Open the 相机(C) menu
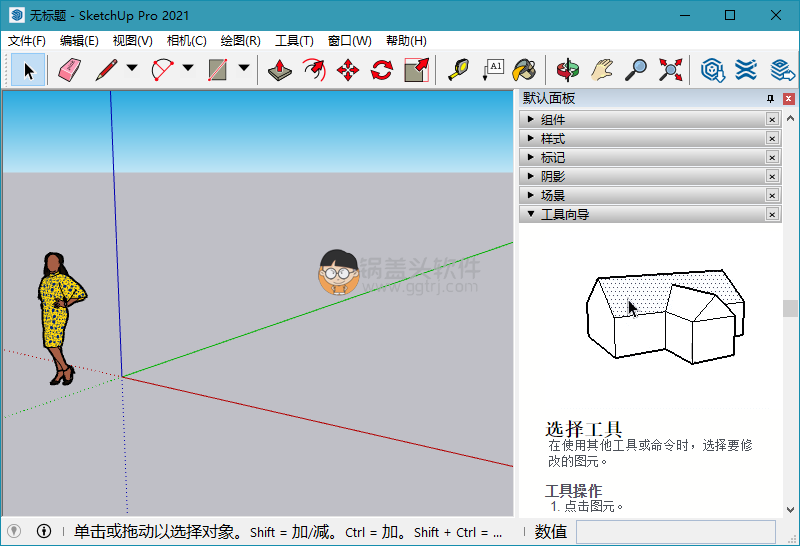The width and height of the screenshot is (800, 546). [x=187, y=41]
